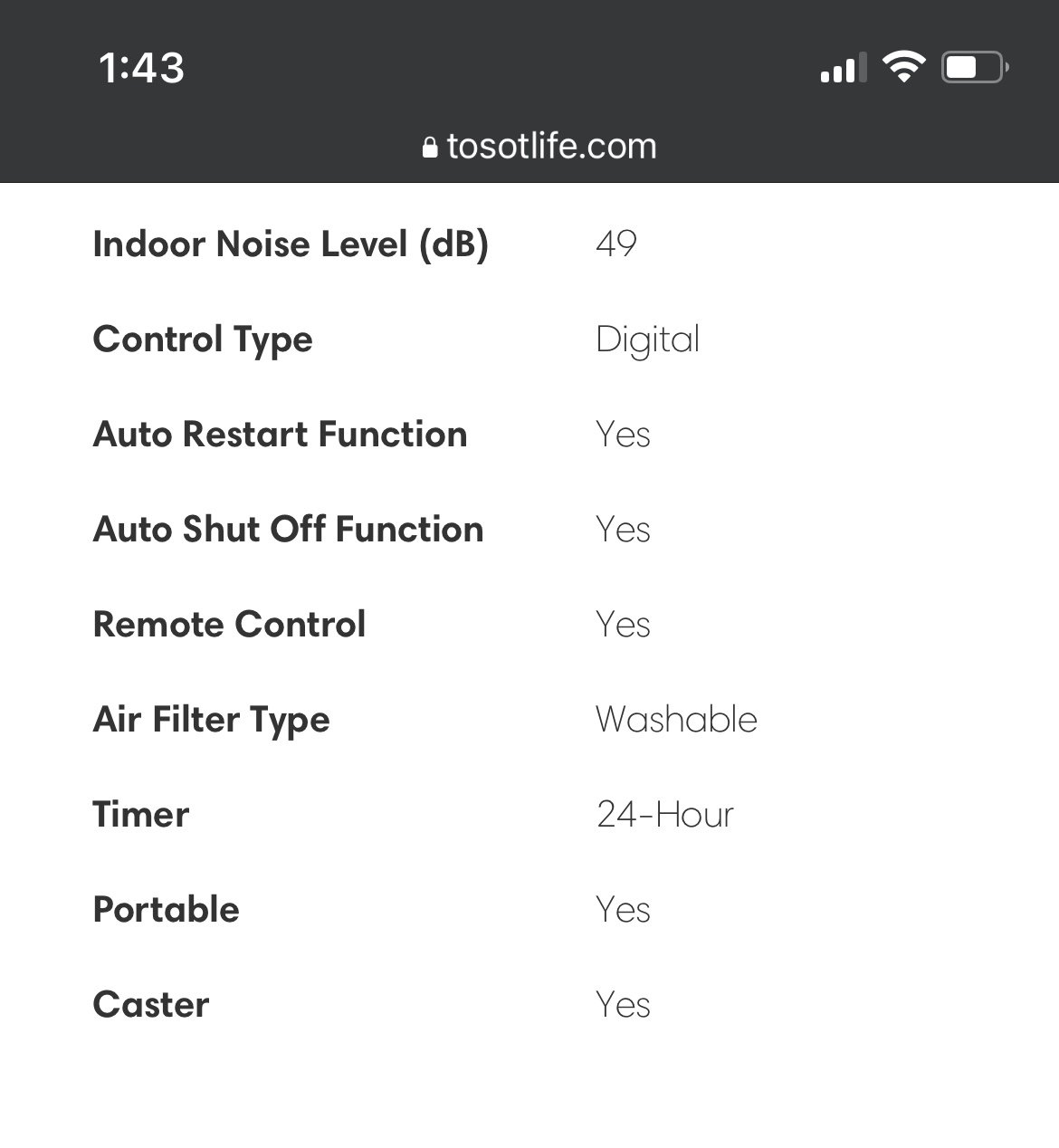Tap the 1:43 clock in status bar

click(141, 68)
